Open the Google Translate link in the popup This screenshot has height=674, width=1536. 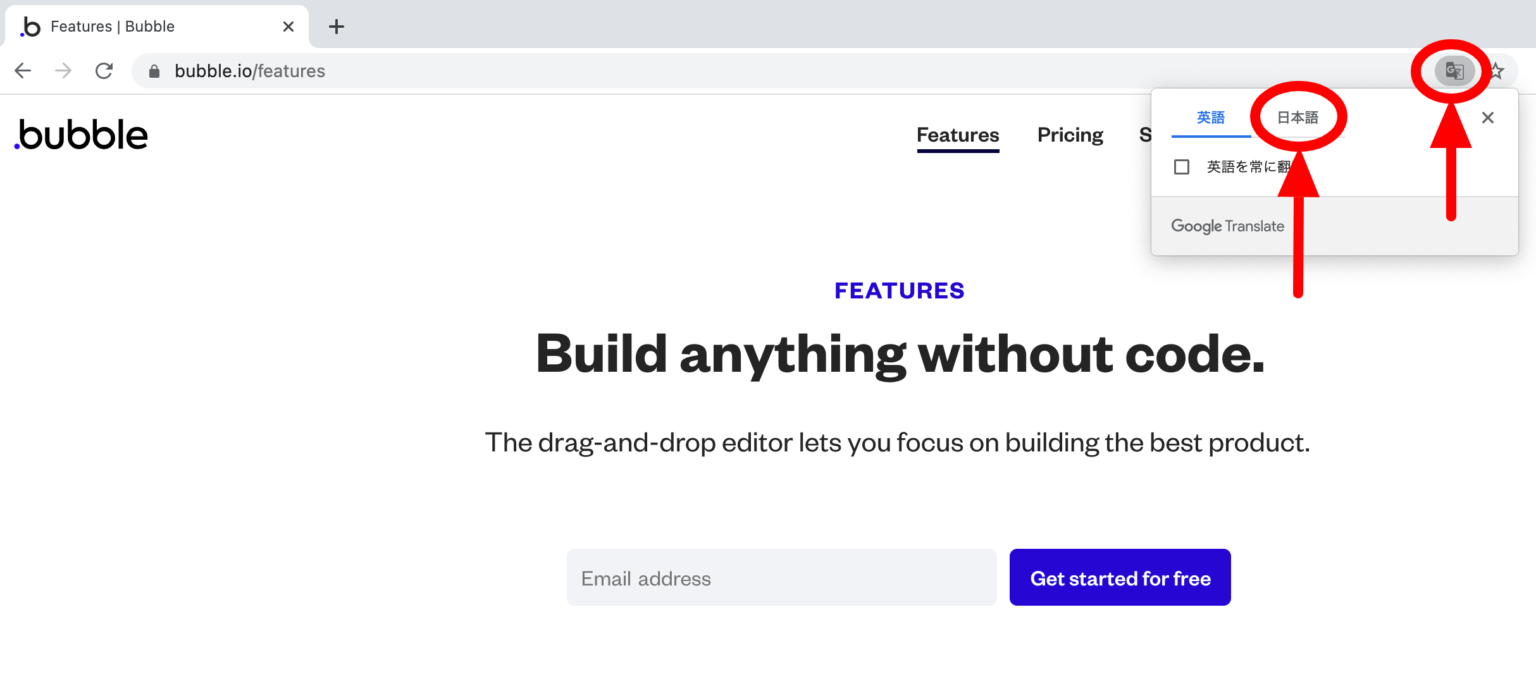(x=1227, y=226)
